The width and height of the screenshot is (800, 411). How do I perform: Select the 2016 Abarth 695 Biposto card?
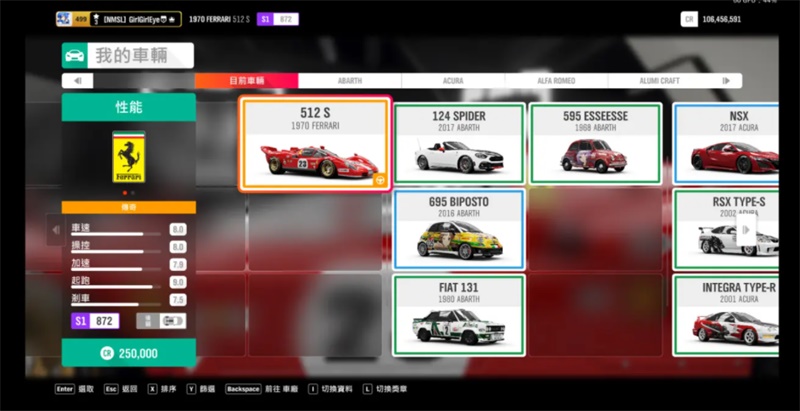point(459,229)
